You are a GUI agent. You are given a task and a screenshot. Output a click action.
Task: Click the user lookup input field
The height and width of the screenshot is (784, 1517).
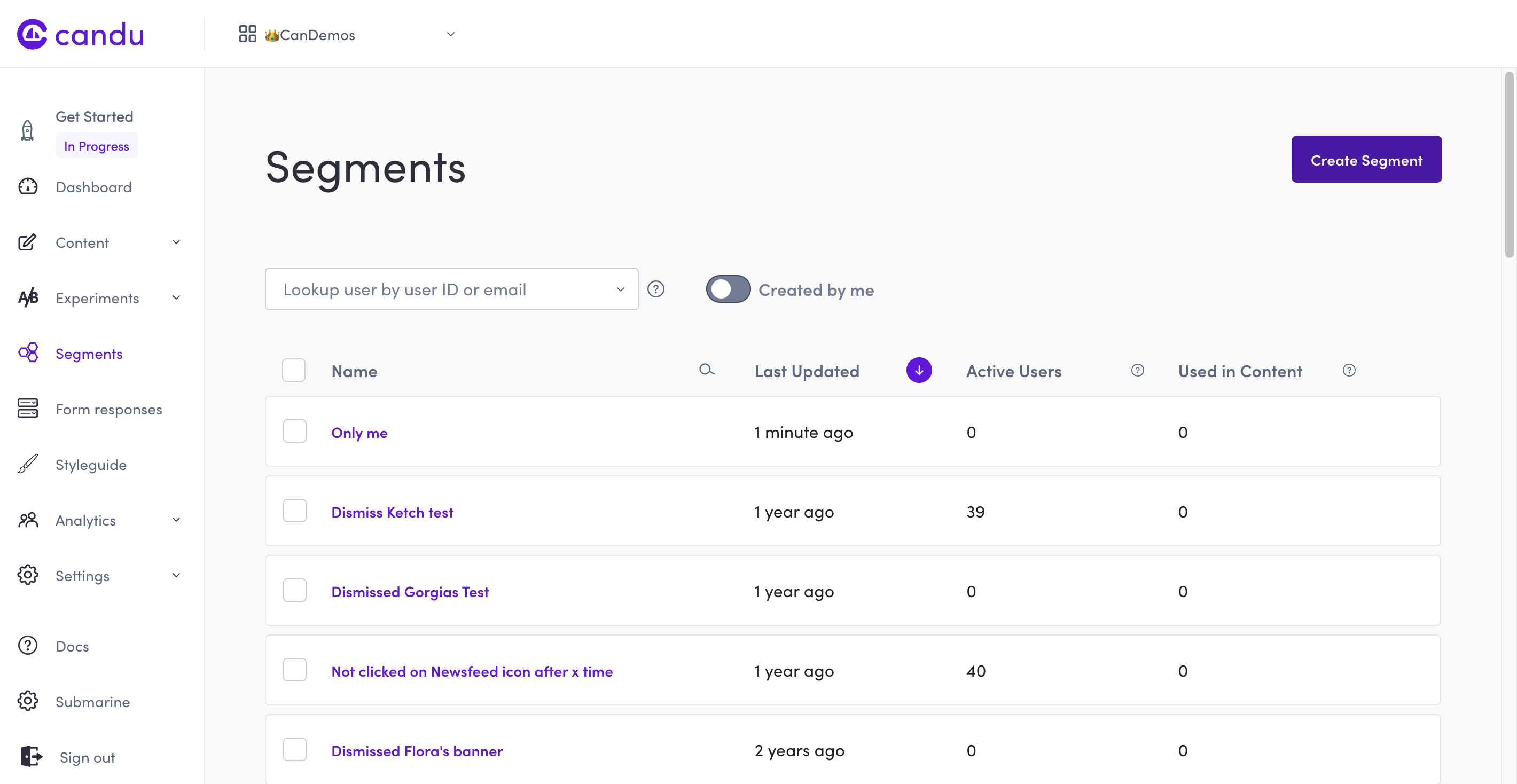[x=451, y=289]
